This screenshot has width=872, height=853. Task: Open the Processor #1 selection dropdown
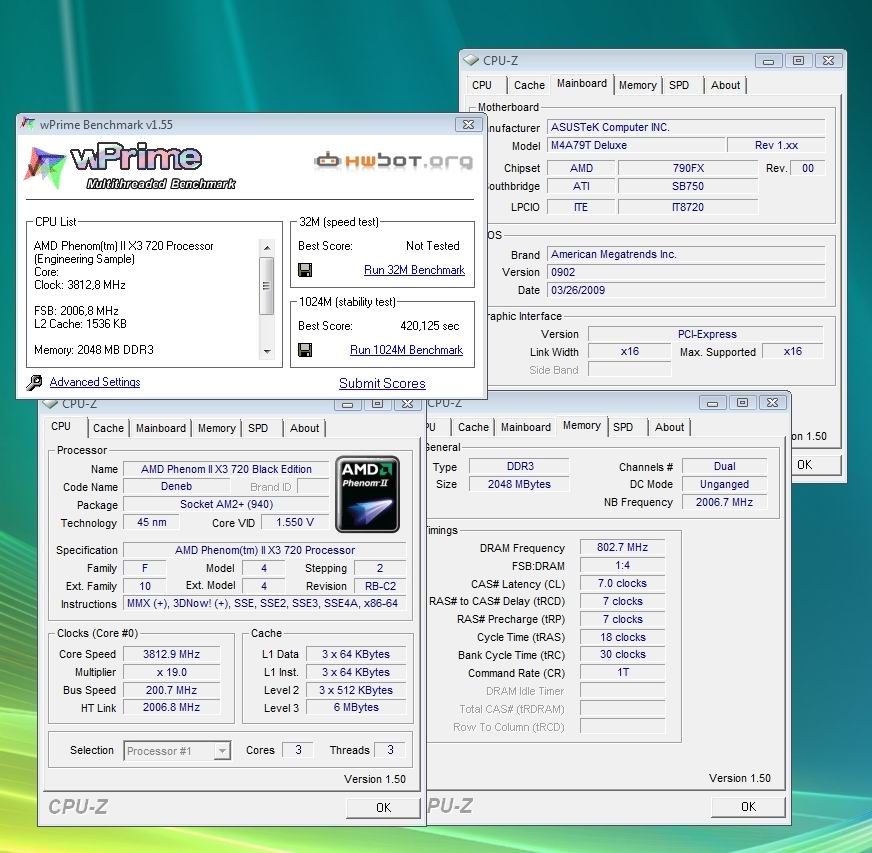coord(222,751)
